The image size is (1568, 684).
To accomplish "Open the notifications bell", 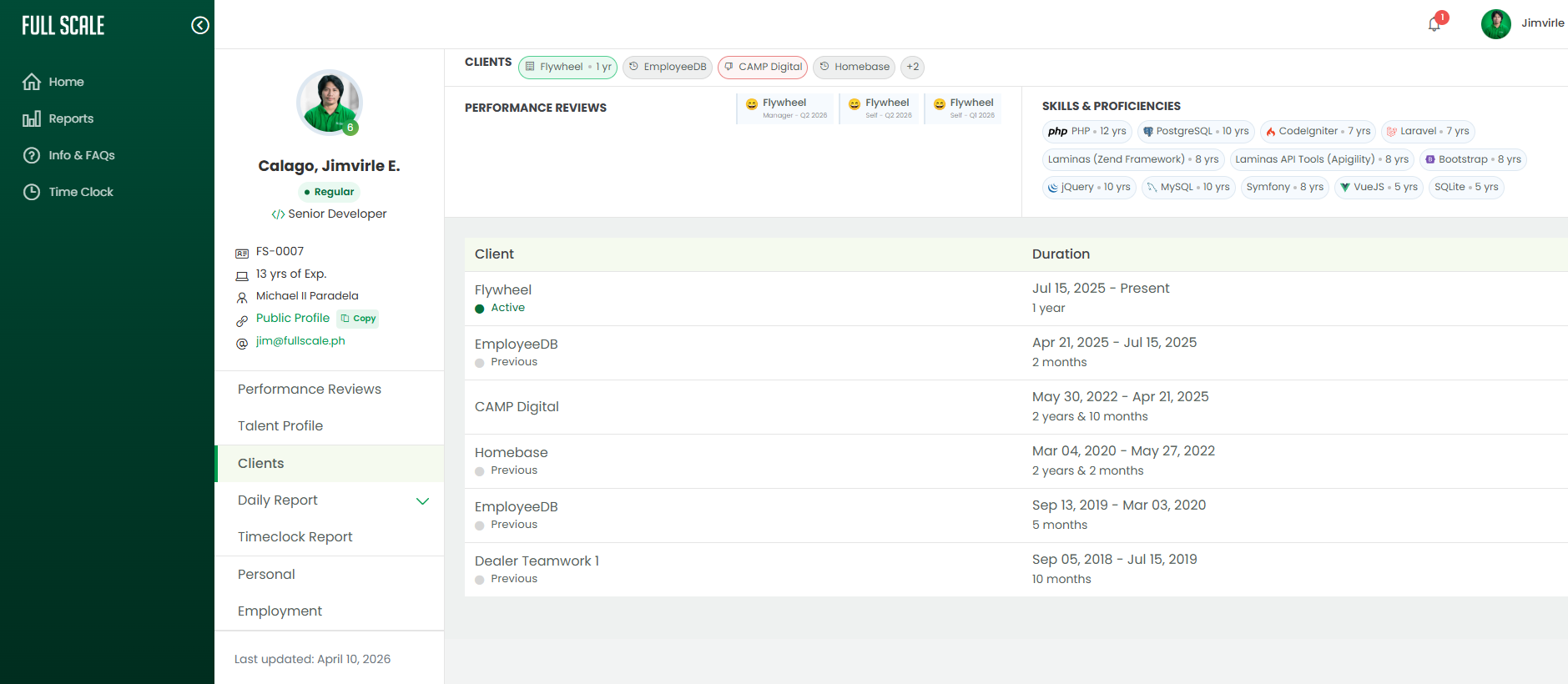I will click(1434, 24).
